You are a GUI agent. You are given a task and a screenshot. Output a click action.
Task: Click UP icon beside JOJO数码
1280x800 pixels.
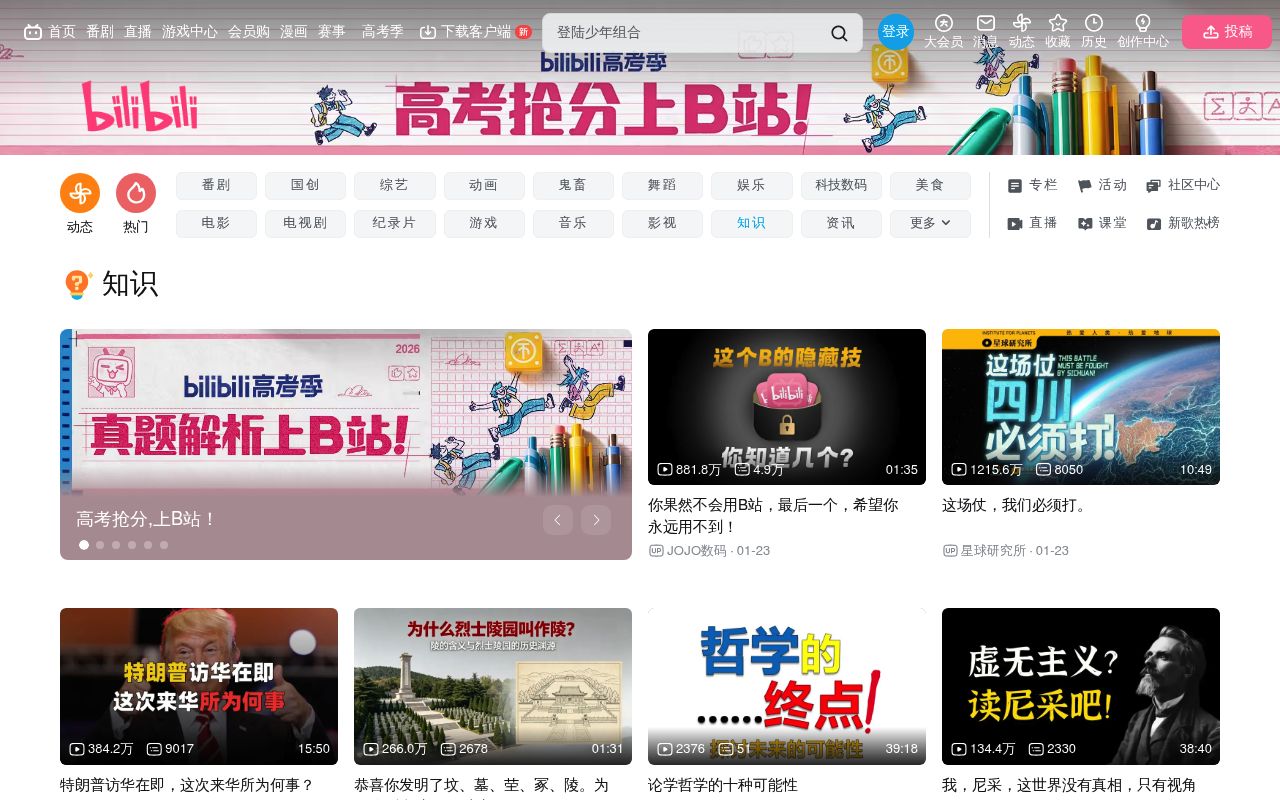pyautogui.click(x=656, y=551)
